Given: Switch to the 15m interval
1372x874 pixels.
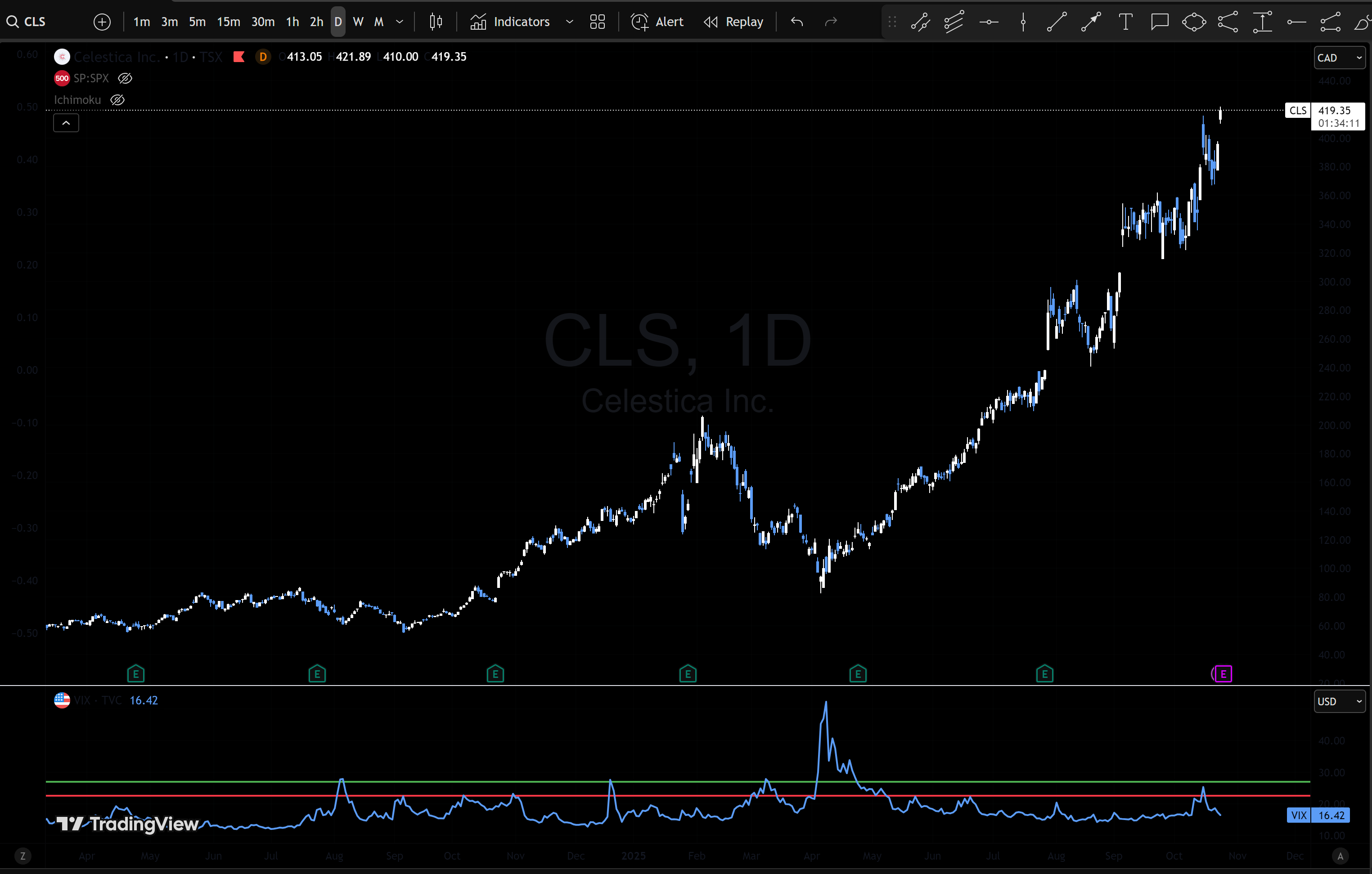Looking at the screenshot, I should 229,22.
